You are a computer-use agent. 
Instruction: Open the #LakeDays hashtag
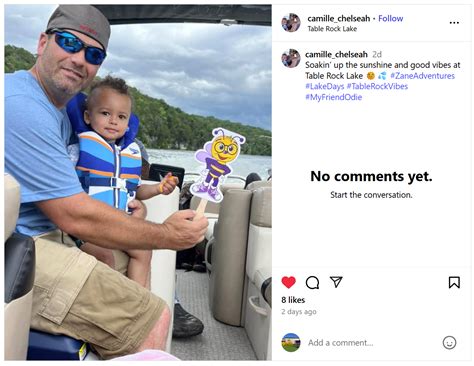click(x=324, y=86)
